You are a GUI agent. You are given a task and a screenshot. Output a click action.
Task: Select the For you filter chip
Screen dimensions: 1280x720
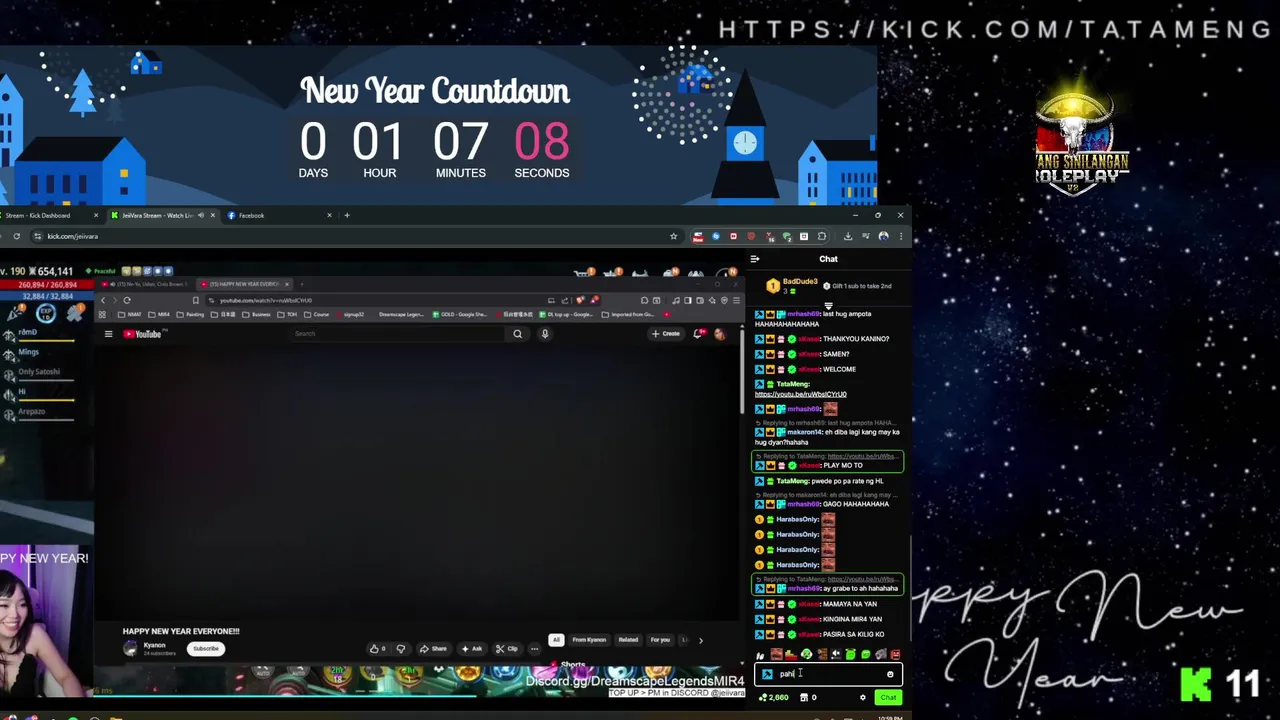click(660, 640)
